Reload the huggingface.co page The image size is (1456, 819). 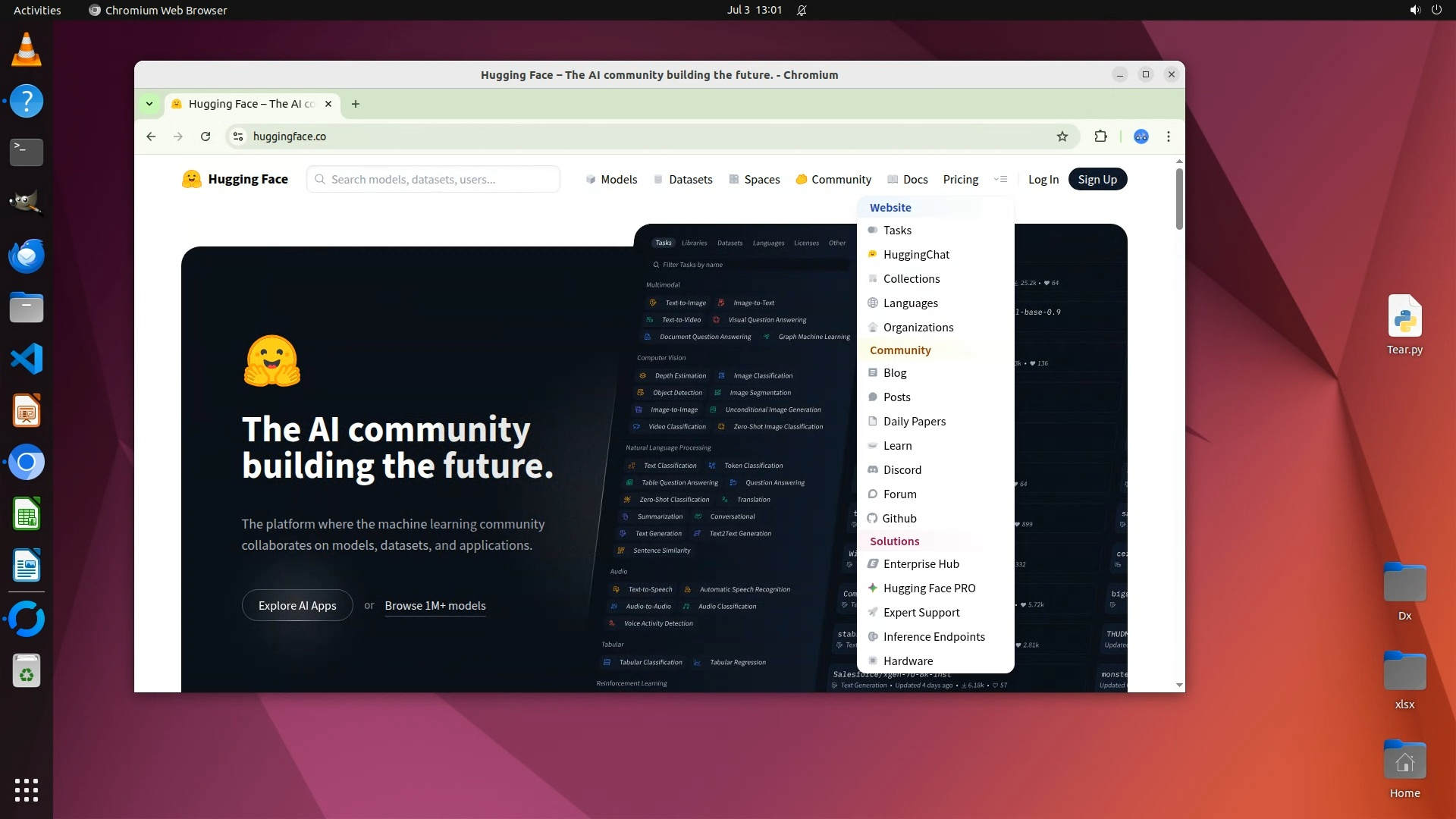[205, 136]
